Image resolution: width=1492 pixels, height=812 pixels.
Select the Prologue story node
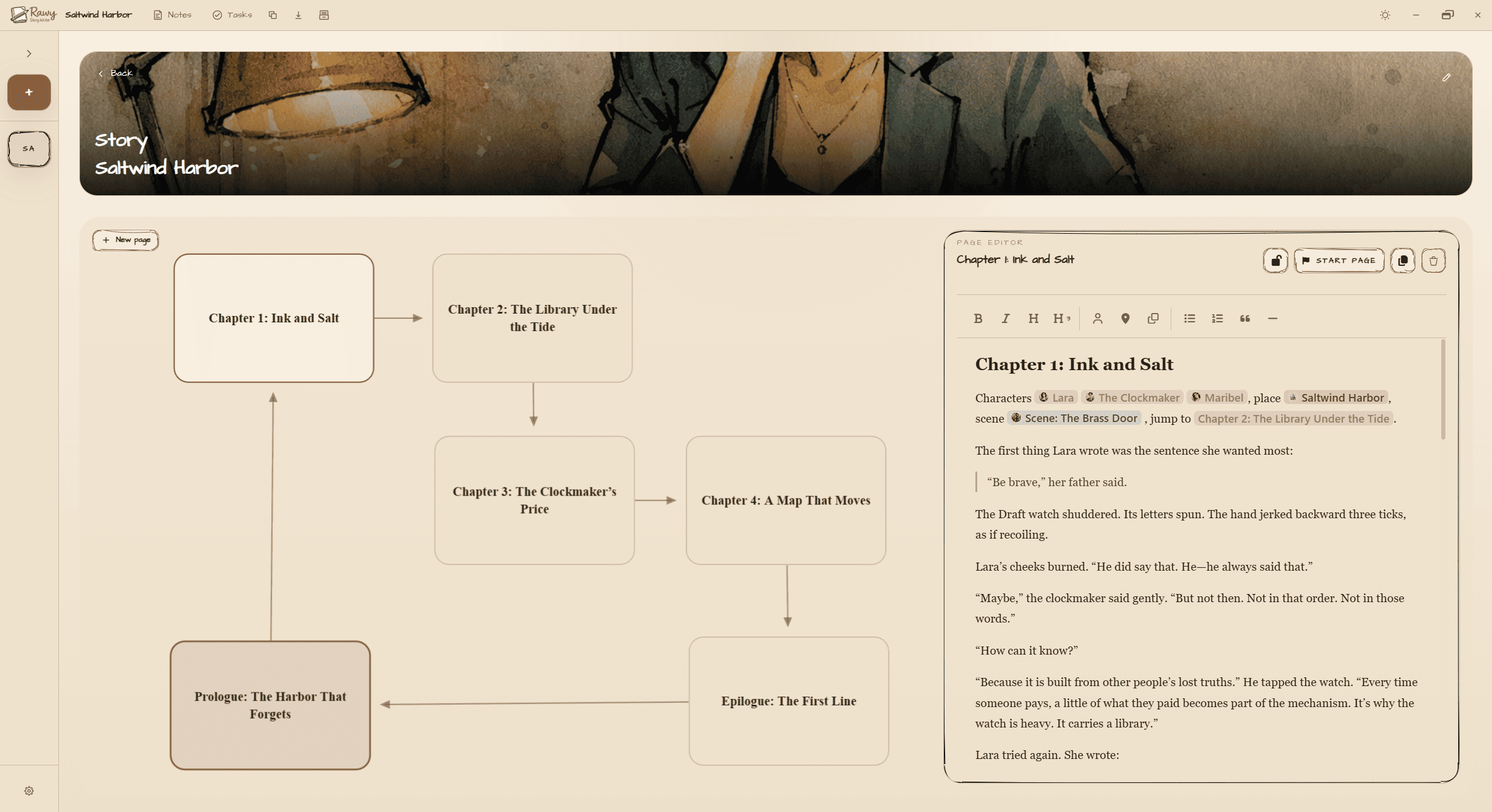click(x=270, y=705)
